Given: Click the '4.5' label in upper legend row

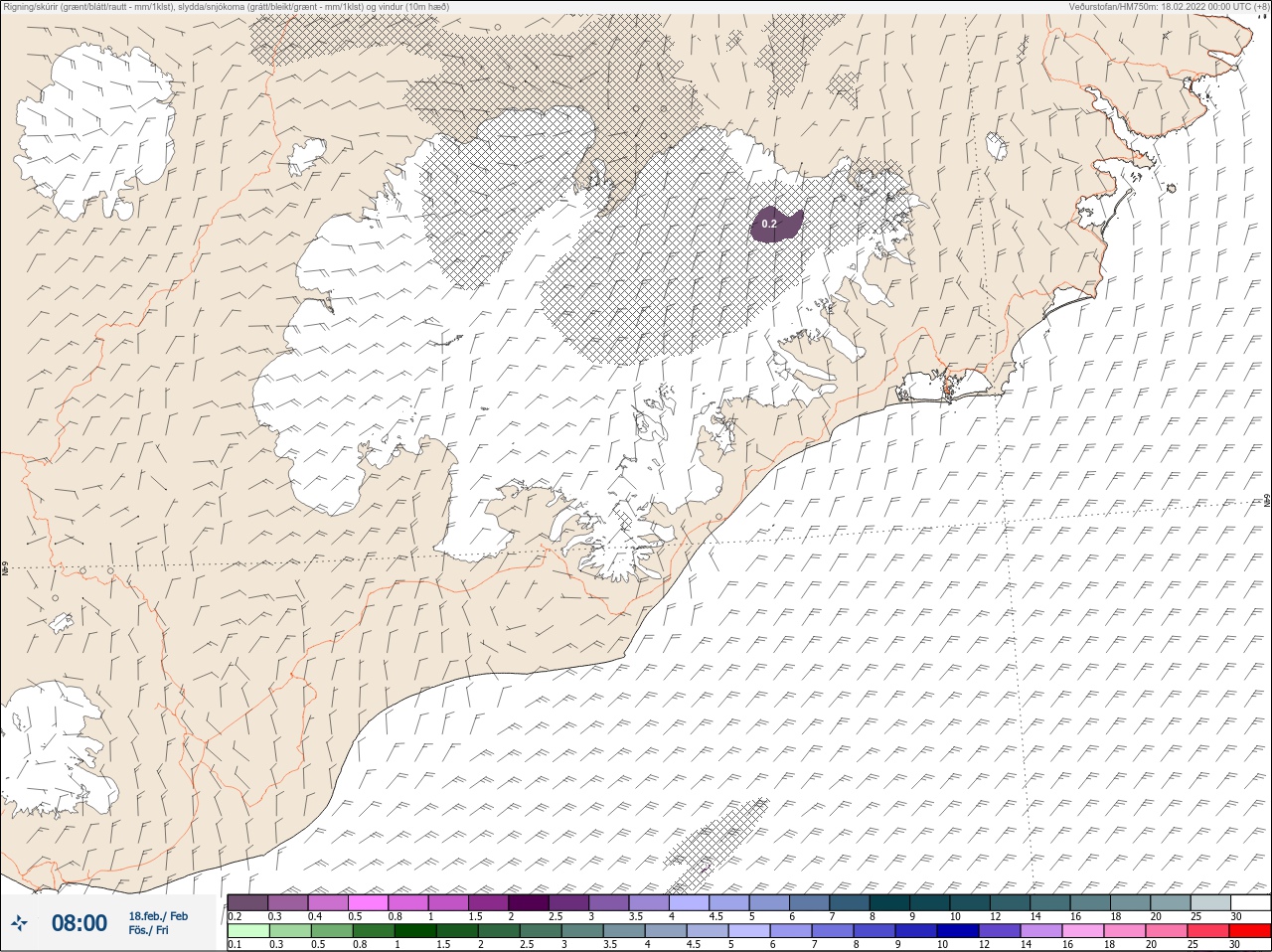Looking at the screenshot, I should (x=715, y=916).
